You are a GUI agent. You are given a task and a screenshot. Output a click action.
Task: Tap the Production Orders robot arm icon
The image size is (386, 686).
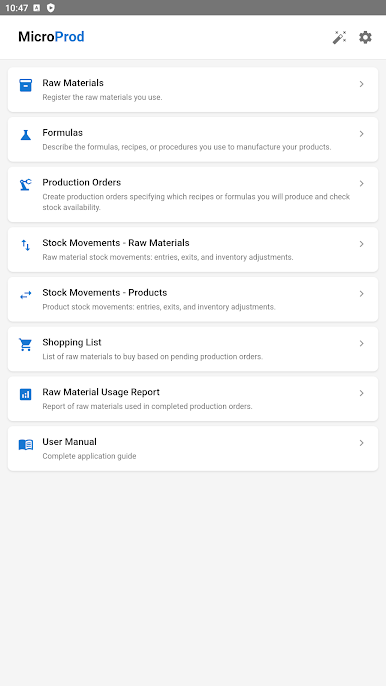point(26,185)
